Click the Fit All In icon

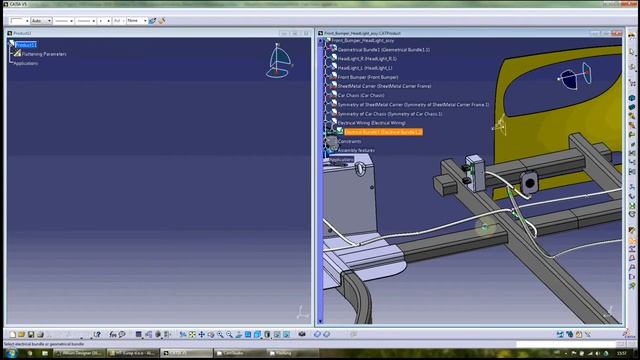point(192,335)
